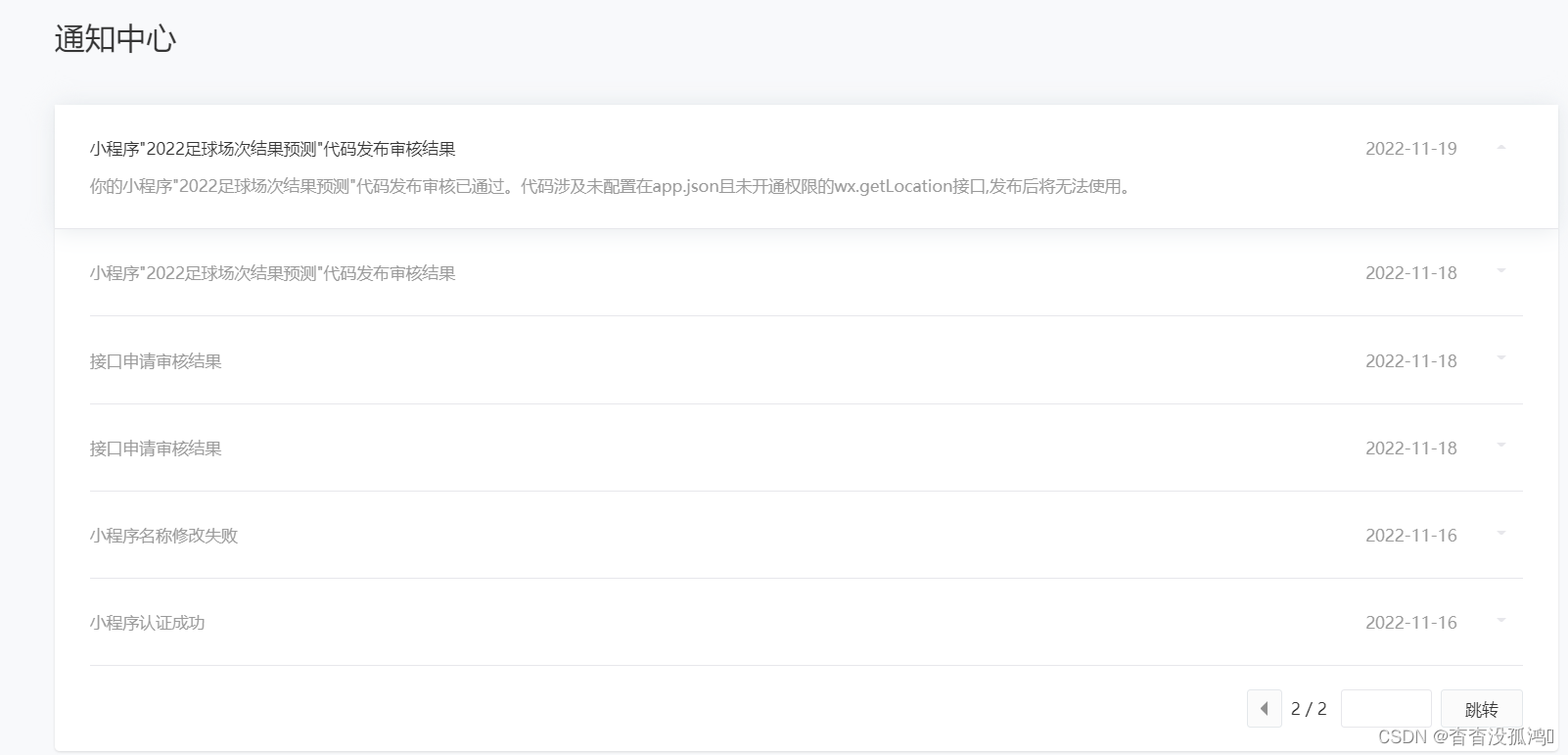Collapse the 2022-11-19 code release audit notification

[1500, 148]
